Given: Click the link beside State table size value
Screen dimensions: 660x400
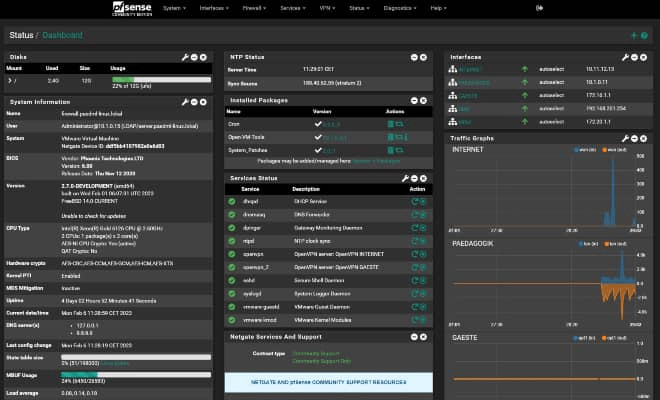Looking at the screenshot, I should [115, 363].
